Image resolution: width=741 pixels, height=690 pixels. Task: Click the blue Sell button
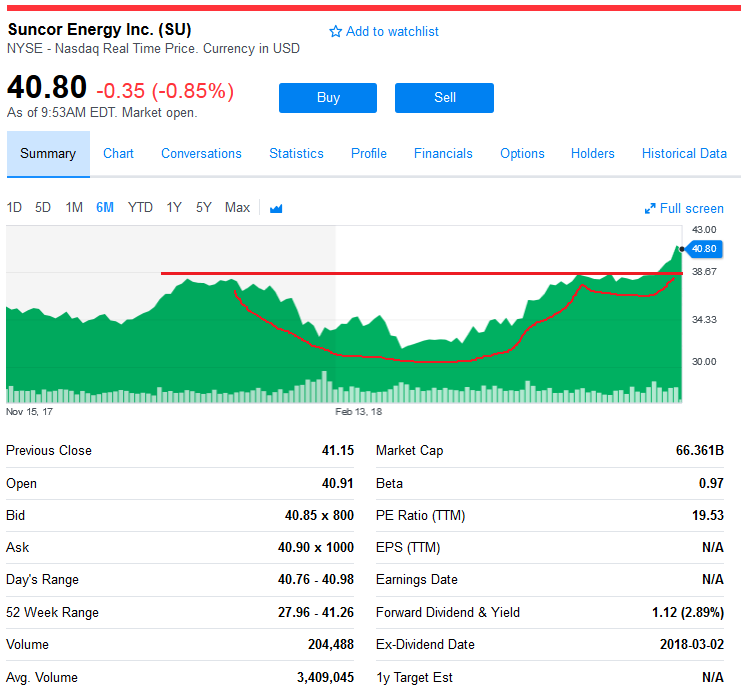[x=444, y=98]
